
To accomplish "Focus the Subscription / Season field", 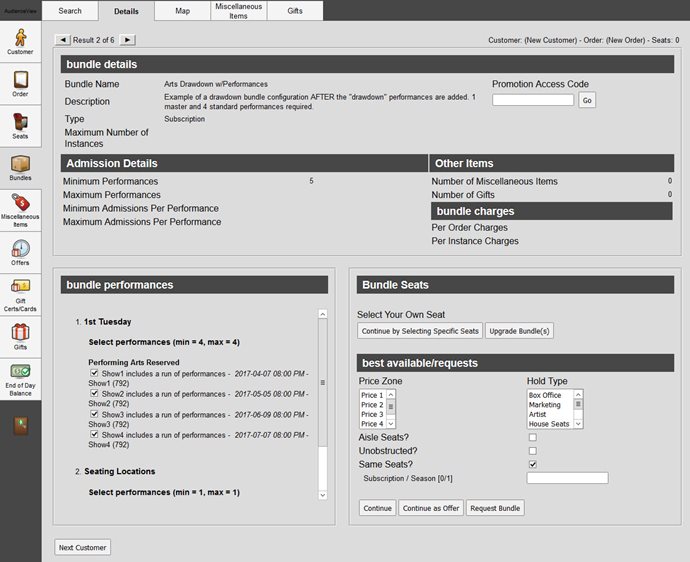I will 567,478.
